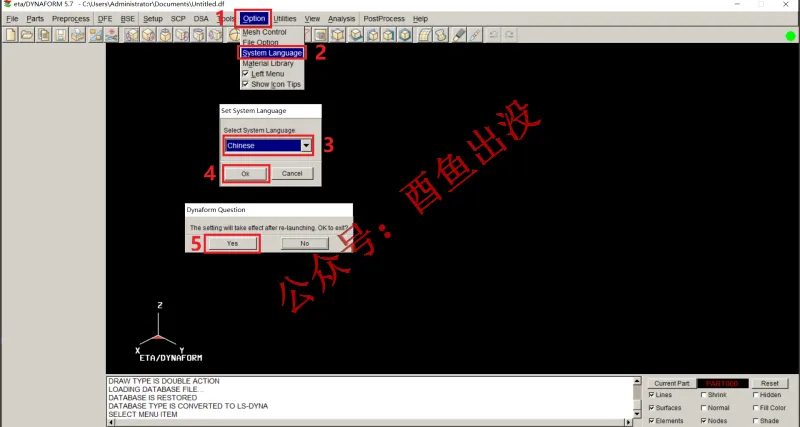This screenshot has height=427, width=800.
Task: Click the Import files toolbar icon
Action: coord(43,35)
